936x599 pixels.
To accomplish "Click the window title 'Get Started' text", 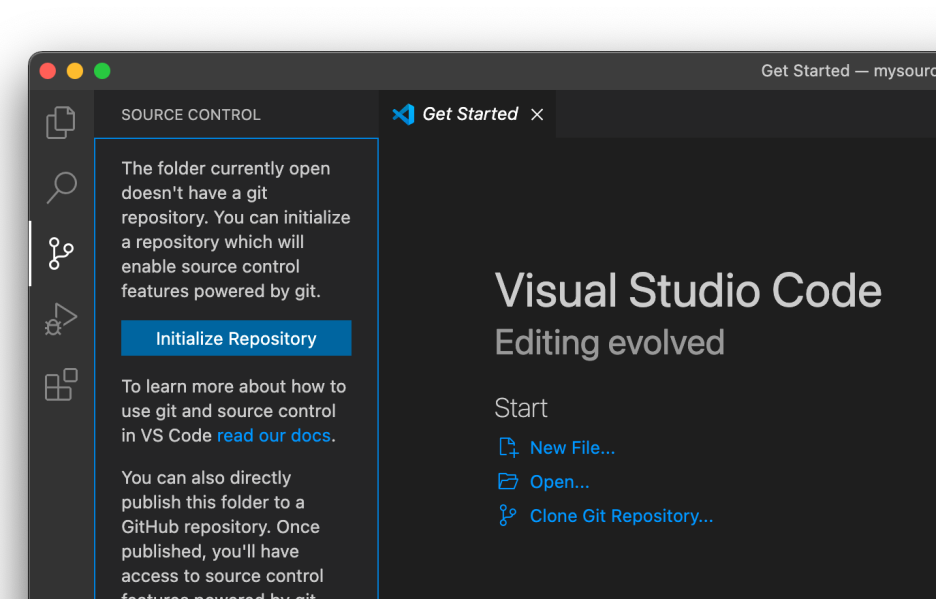I will click(805, 71).
